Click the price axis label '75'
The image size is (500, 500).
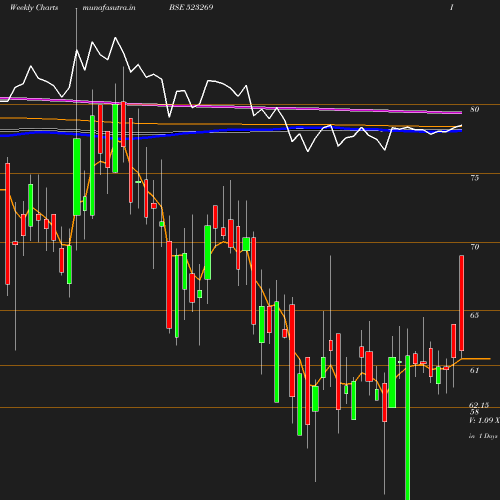pos(475,178)
